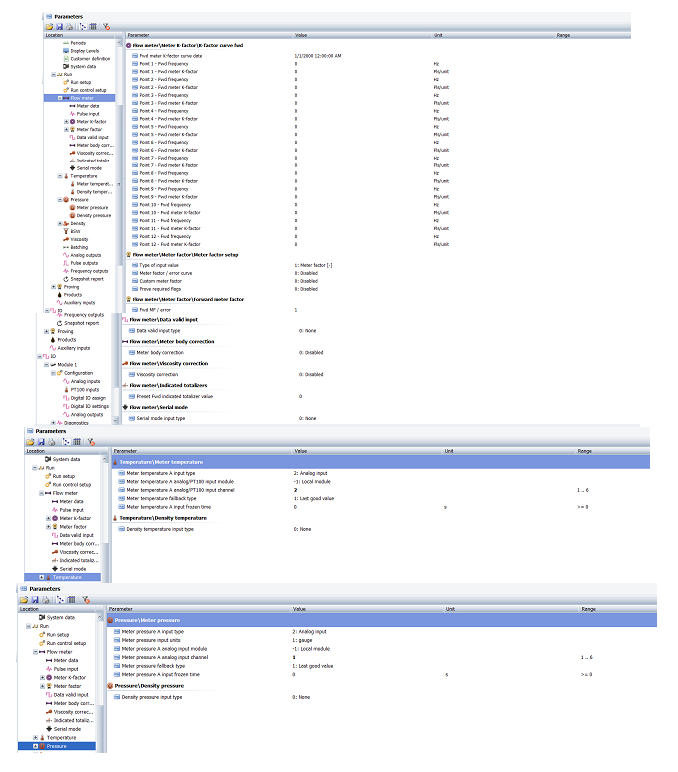
Task: Click Pressure window tree scrollbar up arrow
Action: coord(99,617)
